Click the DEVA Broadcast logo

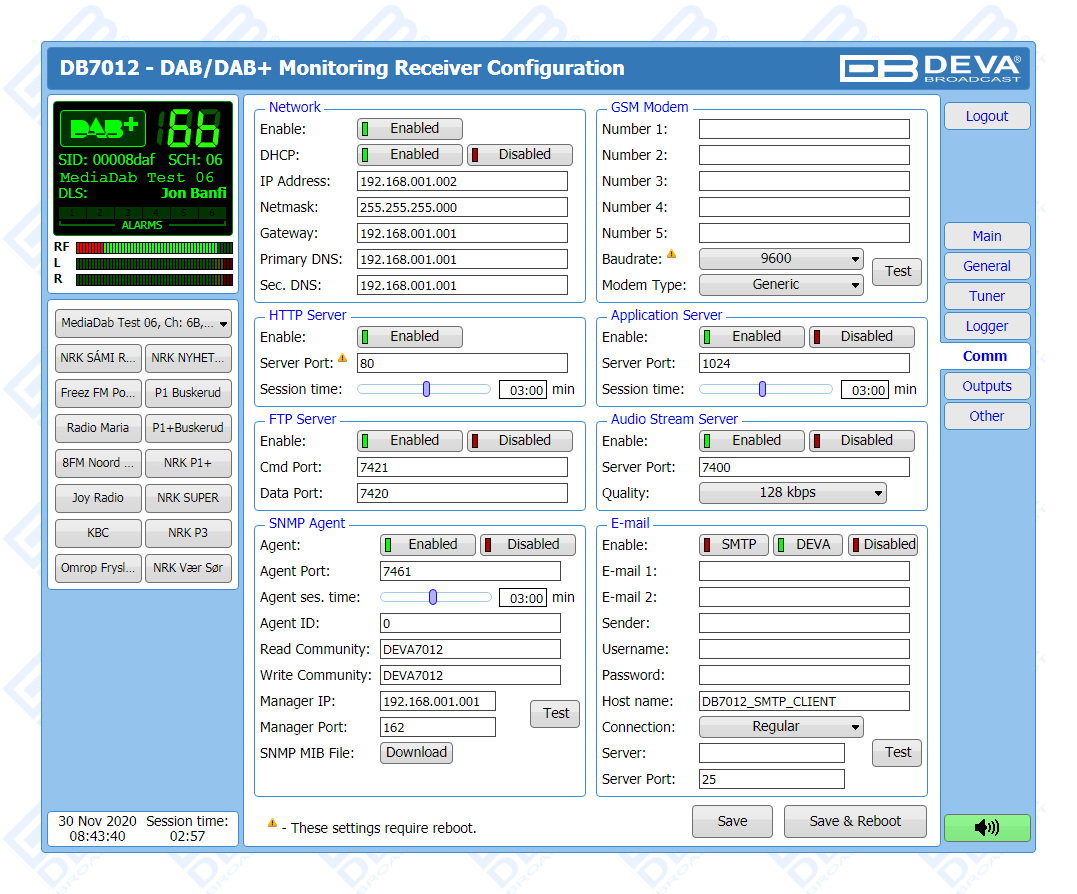[930, 68]
